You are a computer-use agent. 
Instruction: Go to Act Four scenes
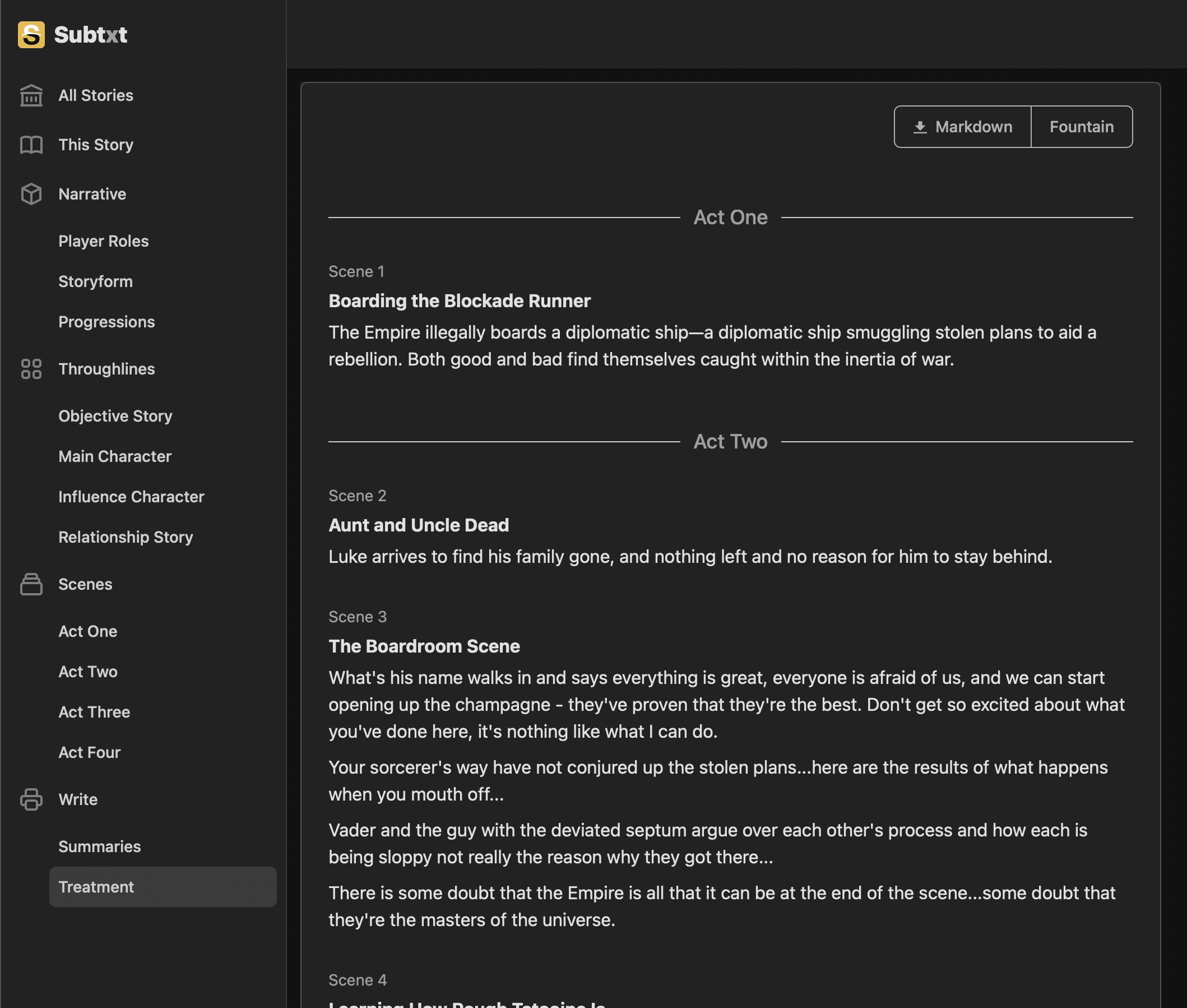pos(89,752)
